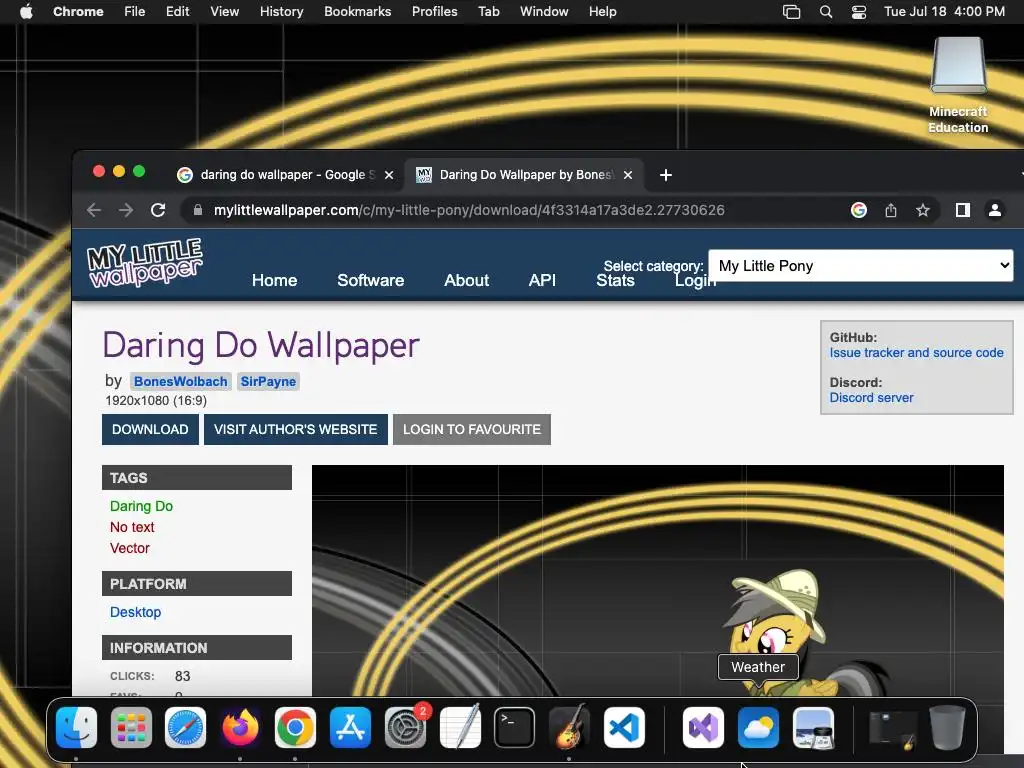Click the Chrome forward arrow
The width and height of the screenshot is (1024, 768).
click(125, 210)
